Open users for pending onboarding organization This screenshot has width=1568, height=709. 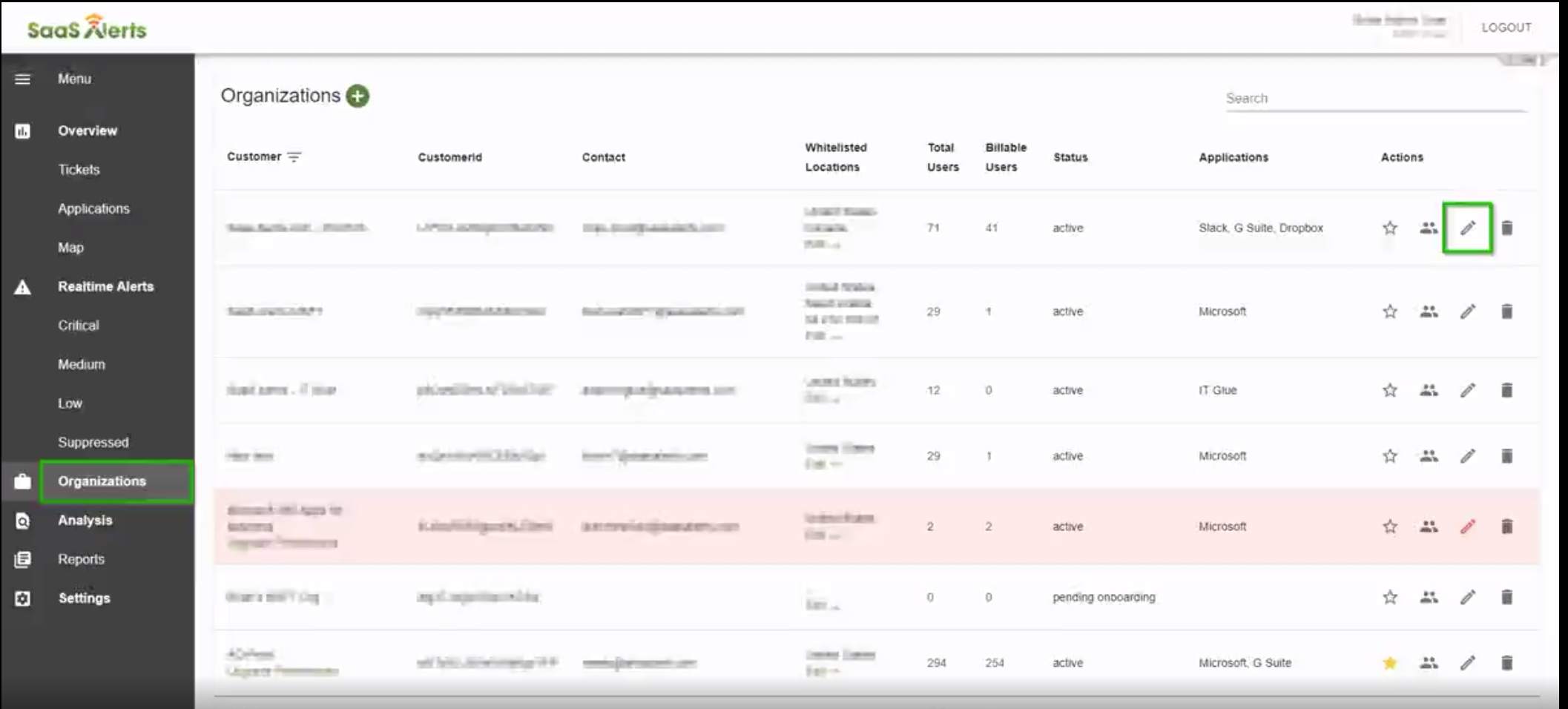1429,597
